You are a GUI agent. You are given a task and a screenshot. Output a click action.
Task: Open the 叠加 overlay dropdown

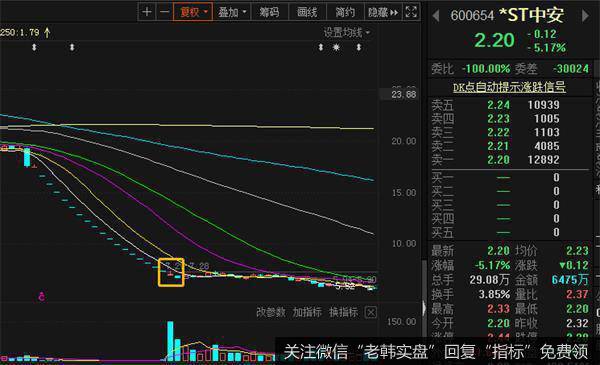pos(232,12)
